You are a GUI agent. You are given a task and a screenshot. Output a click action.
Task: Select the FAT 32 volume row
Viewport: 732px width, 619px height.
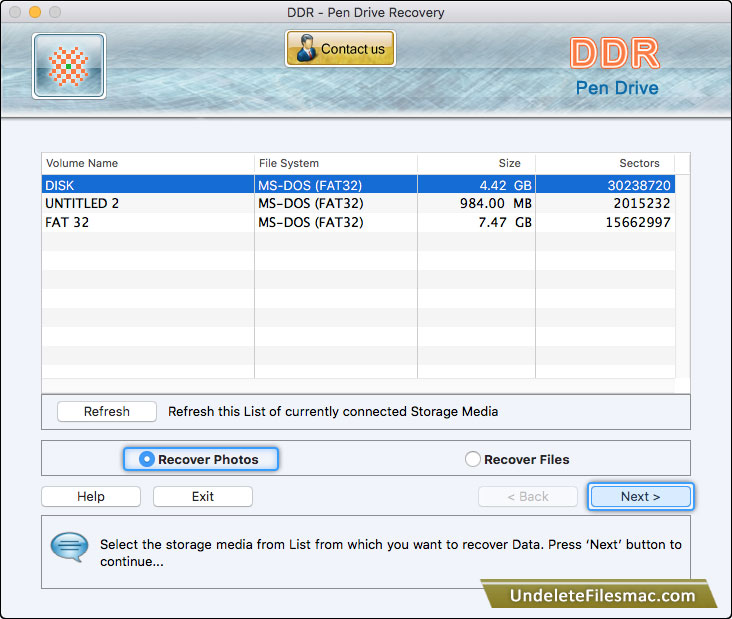pos(358,222)
